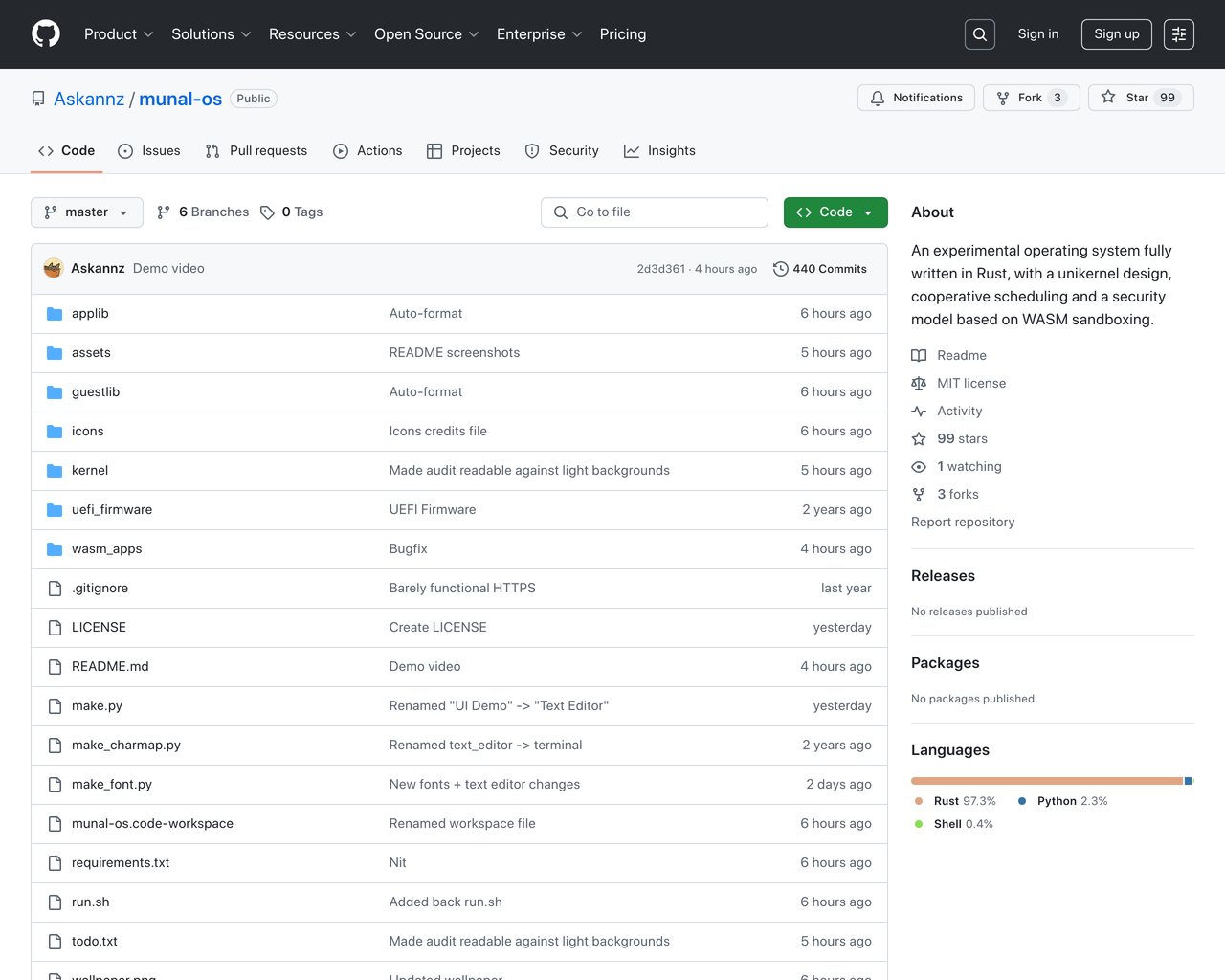Open the Releases heading link
Screen dimensions: 1225x980
pos(943,576)
